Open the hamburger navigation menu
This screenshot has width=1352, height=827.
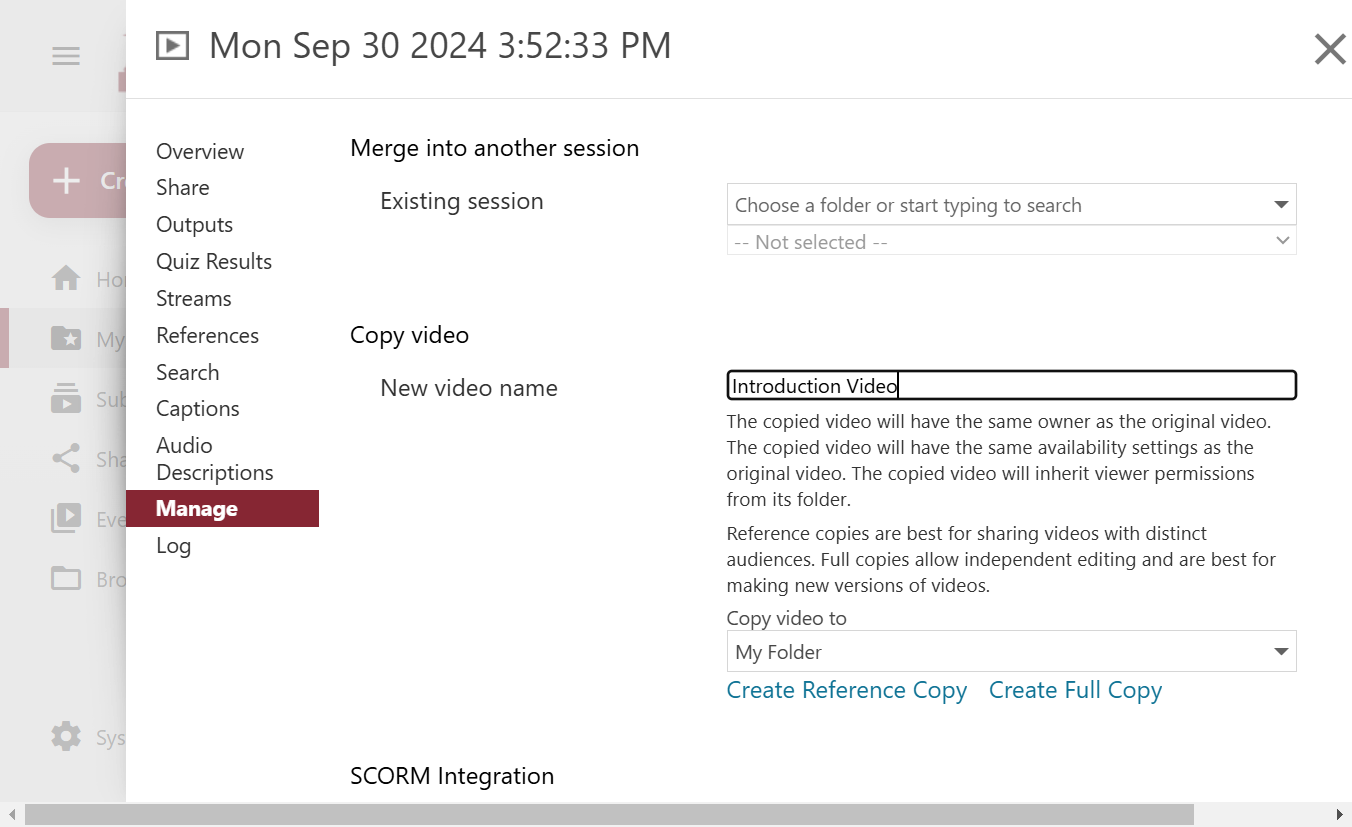(66, 56)
